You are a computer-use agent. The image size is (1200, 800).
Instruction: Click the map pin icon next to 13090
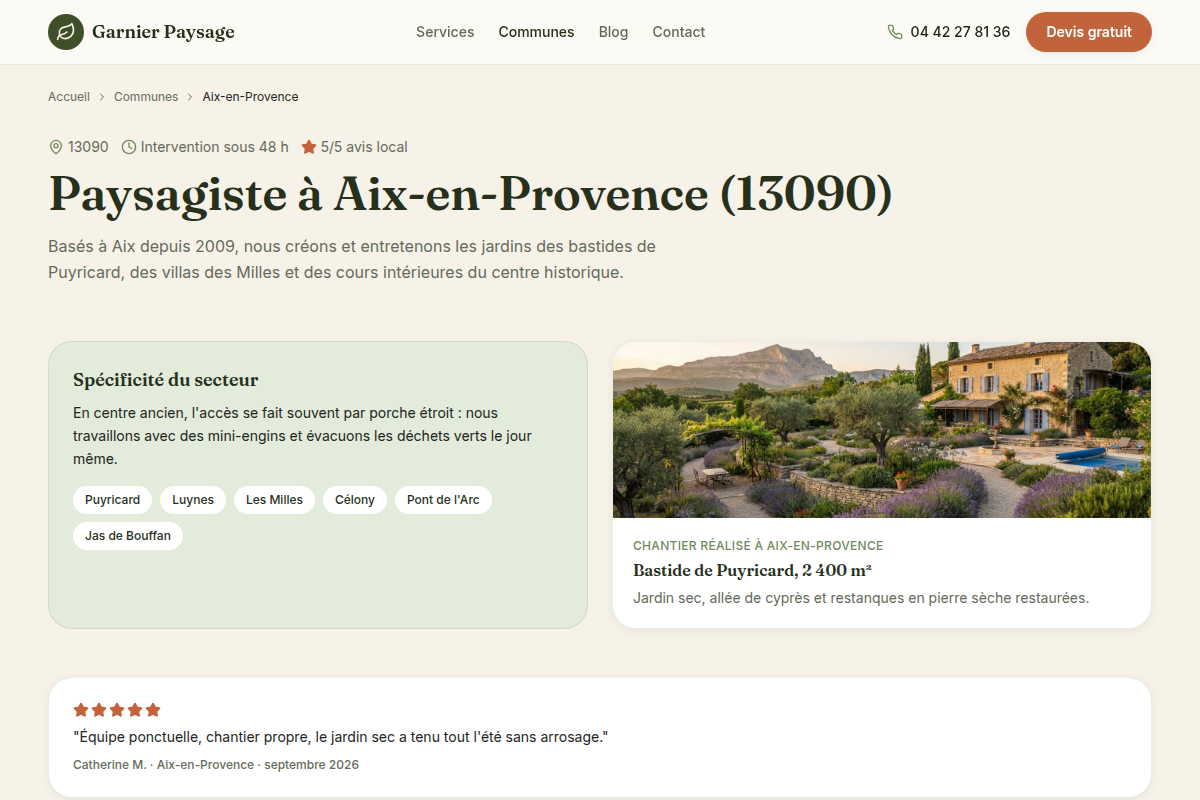click(x=56, y=147)
